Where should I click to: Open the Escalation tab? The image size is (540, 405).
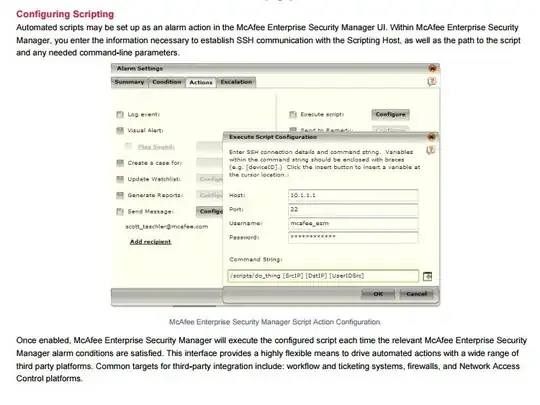click(x=236, y=82)
